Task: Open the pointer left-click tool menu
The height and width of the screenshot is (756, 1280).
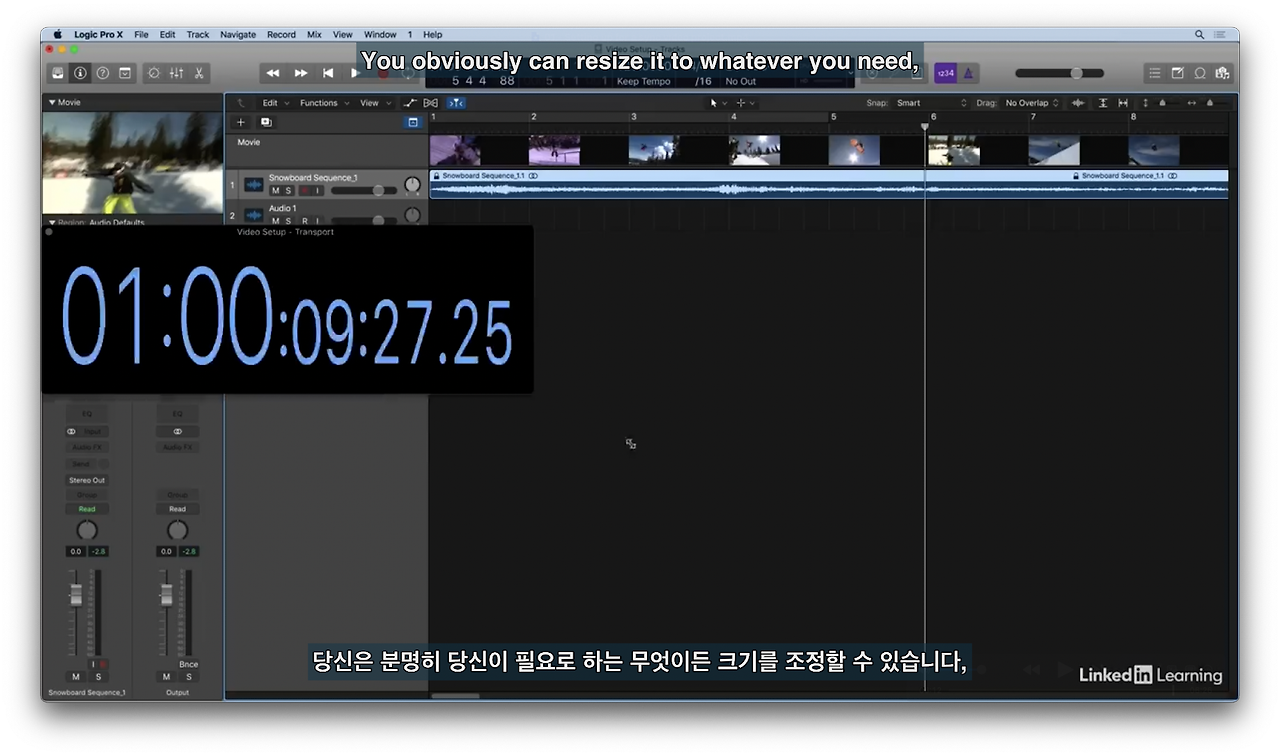Action: [x=718, y=103]
